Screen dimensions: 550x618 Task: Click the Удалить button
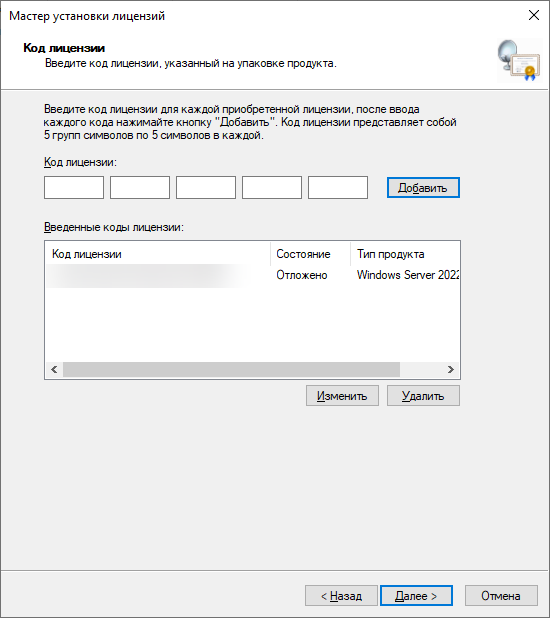(x=423, y=396)
